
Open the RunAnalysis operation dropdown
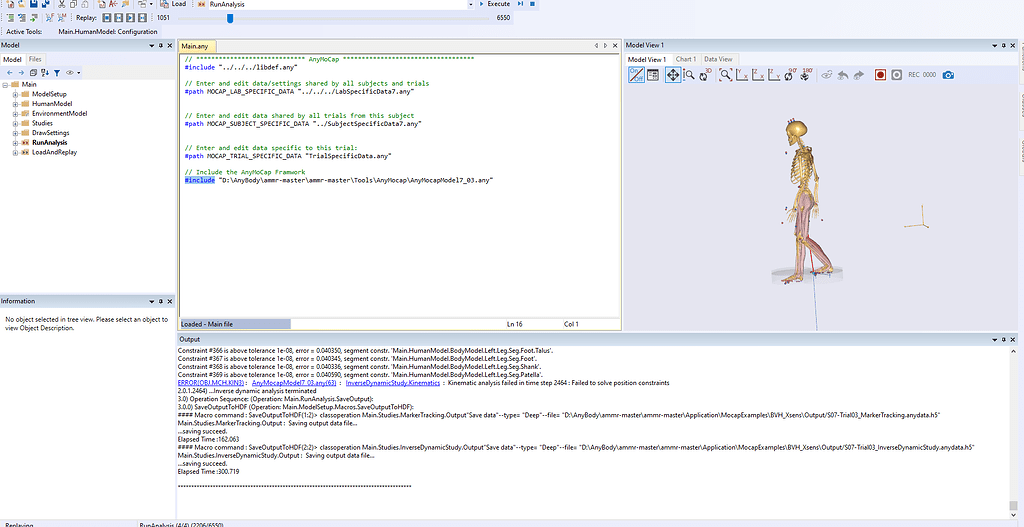pyautogui.click(x=469, y=4)
